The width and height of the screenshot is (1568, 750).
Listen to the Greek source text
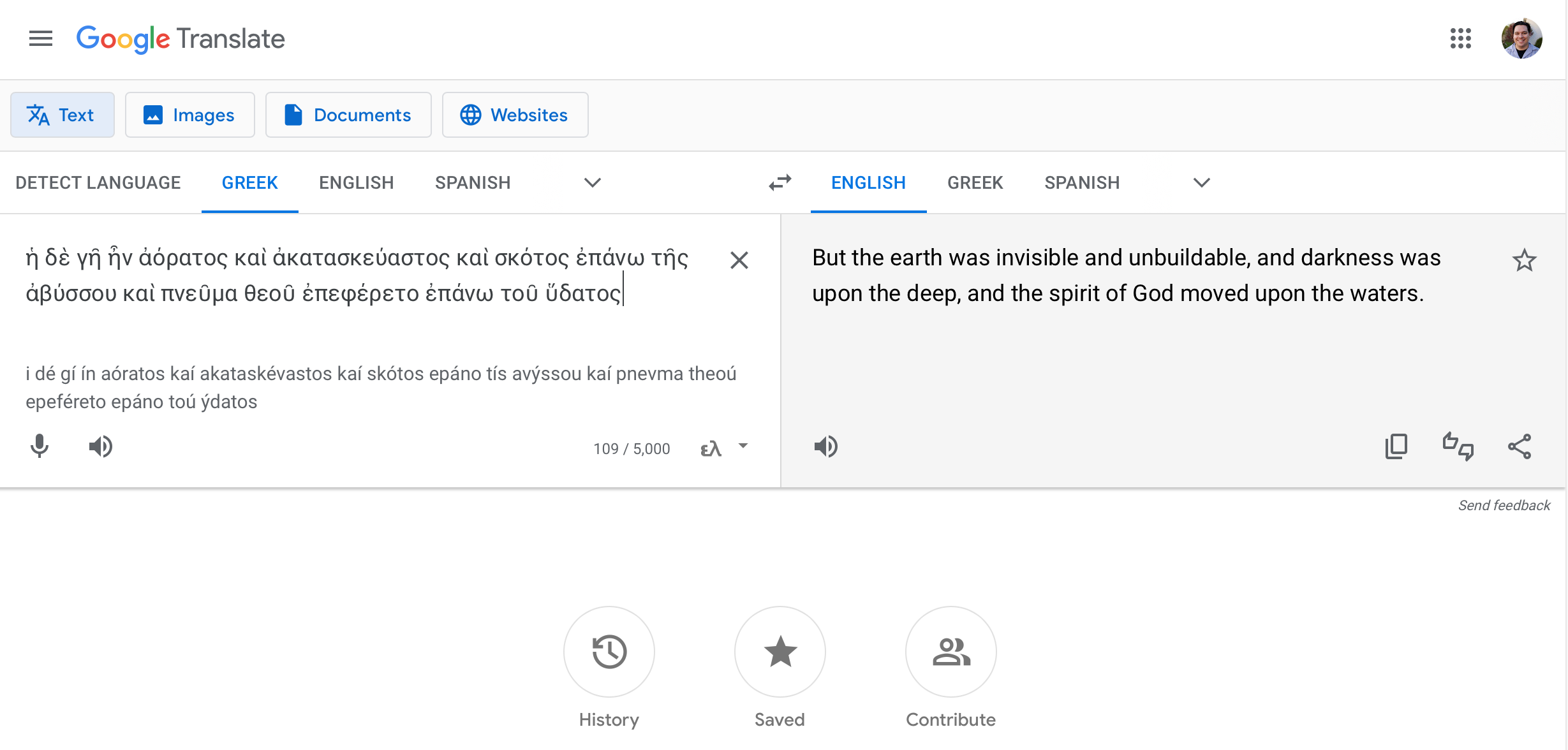[x=100, y=446]
